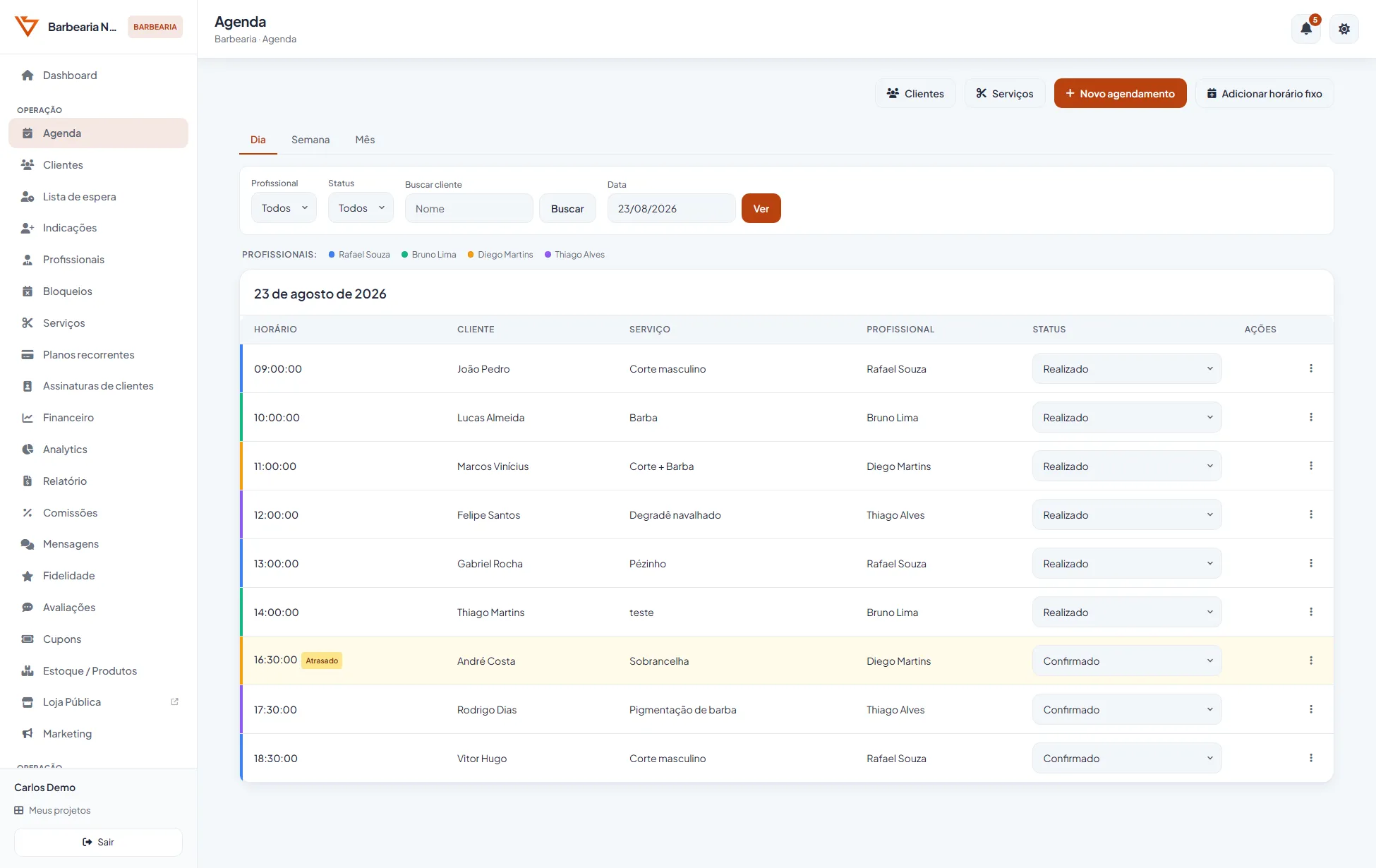Screen dimensions: 1376x868
Task: Open Meus projetos link
Action: (x=53, y=810)
